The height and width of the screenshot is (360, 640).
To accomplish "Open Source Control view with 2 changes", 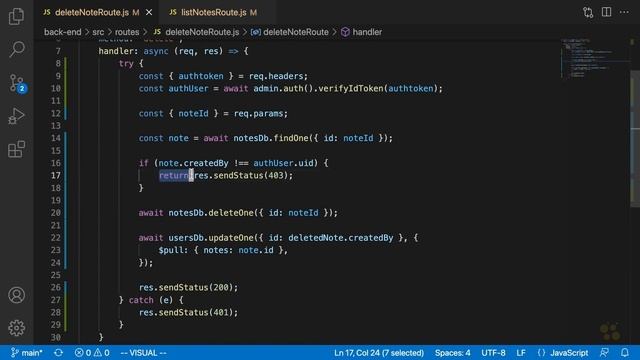I will coord(17,83).
